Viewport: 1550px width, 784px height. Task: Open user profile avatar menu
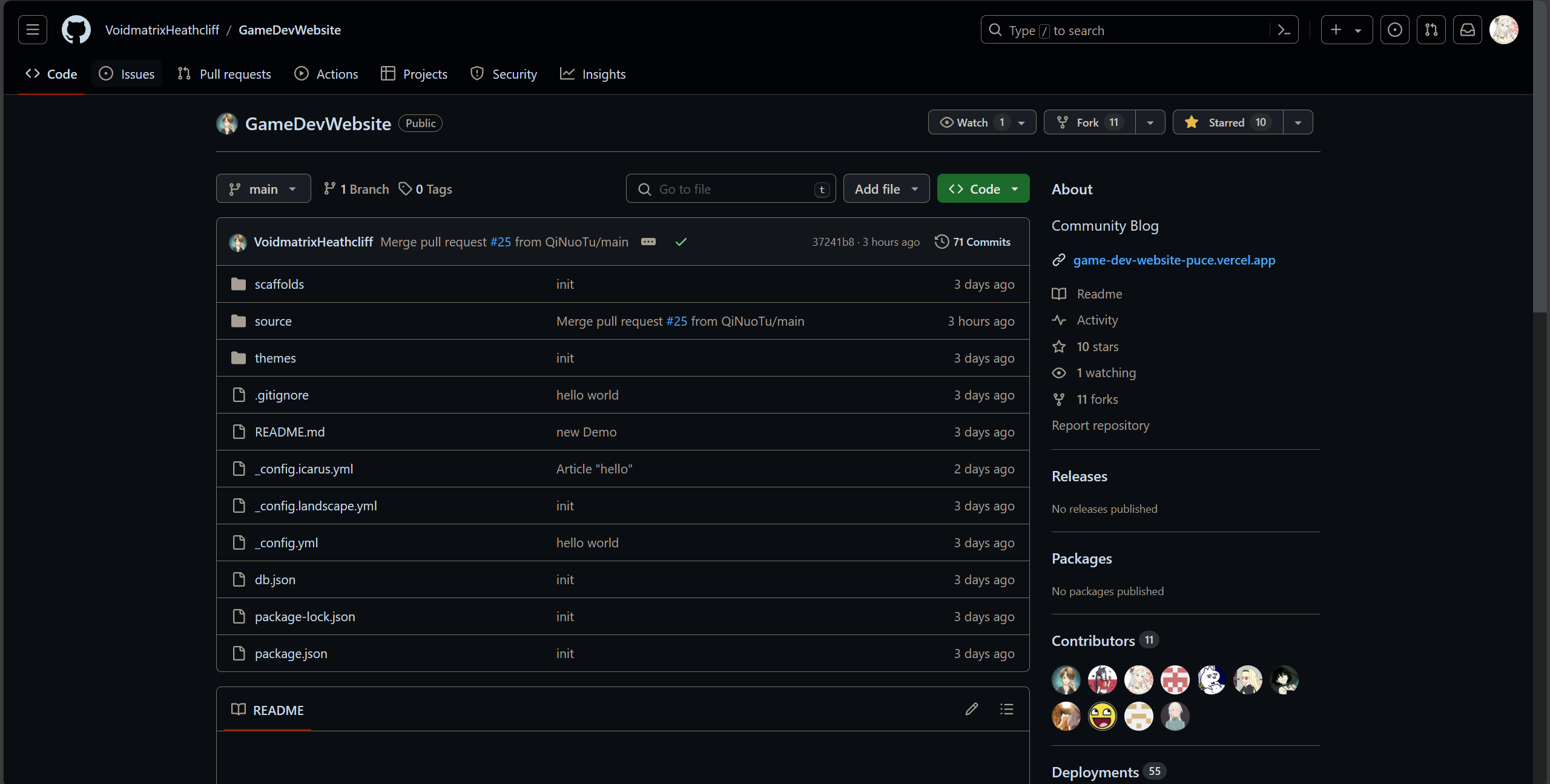[1504, 30]
